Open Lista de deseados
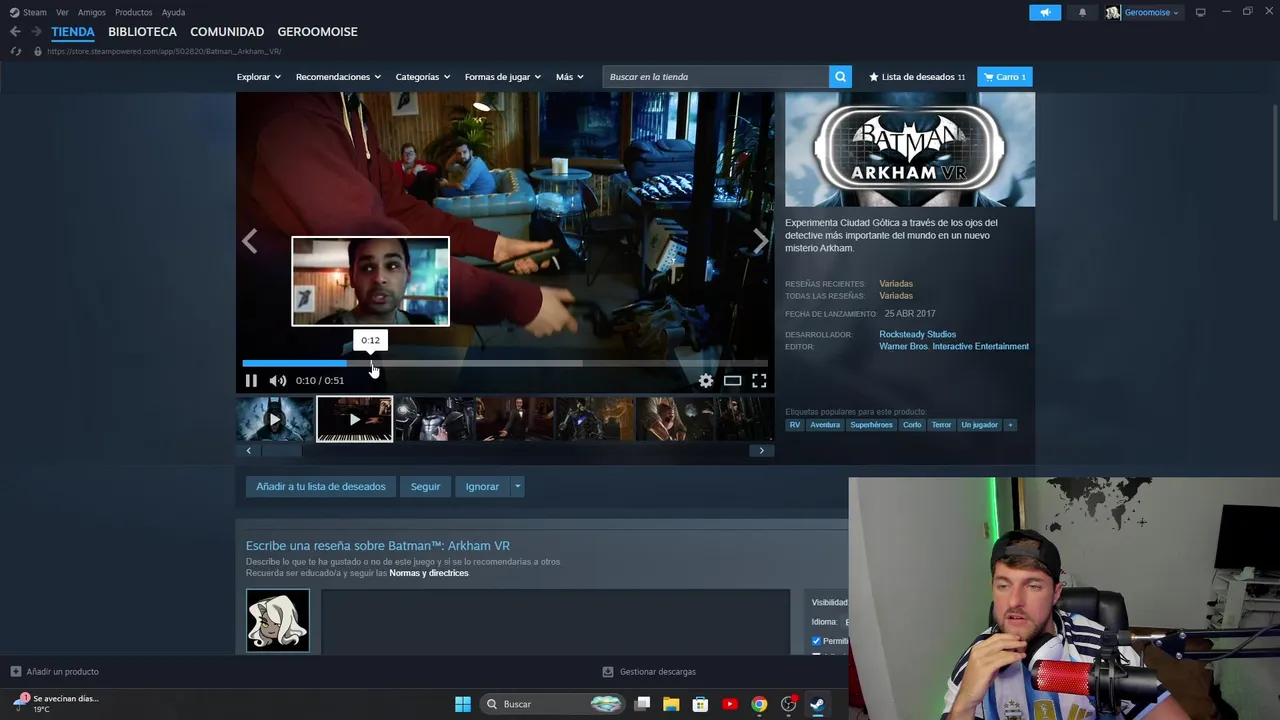Screen dimensions: 1280x720 [x=917, y=77]
